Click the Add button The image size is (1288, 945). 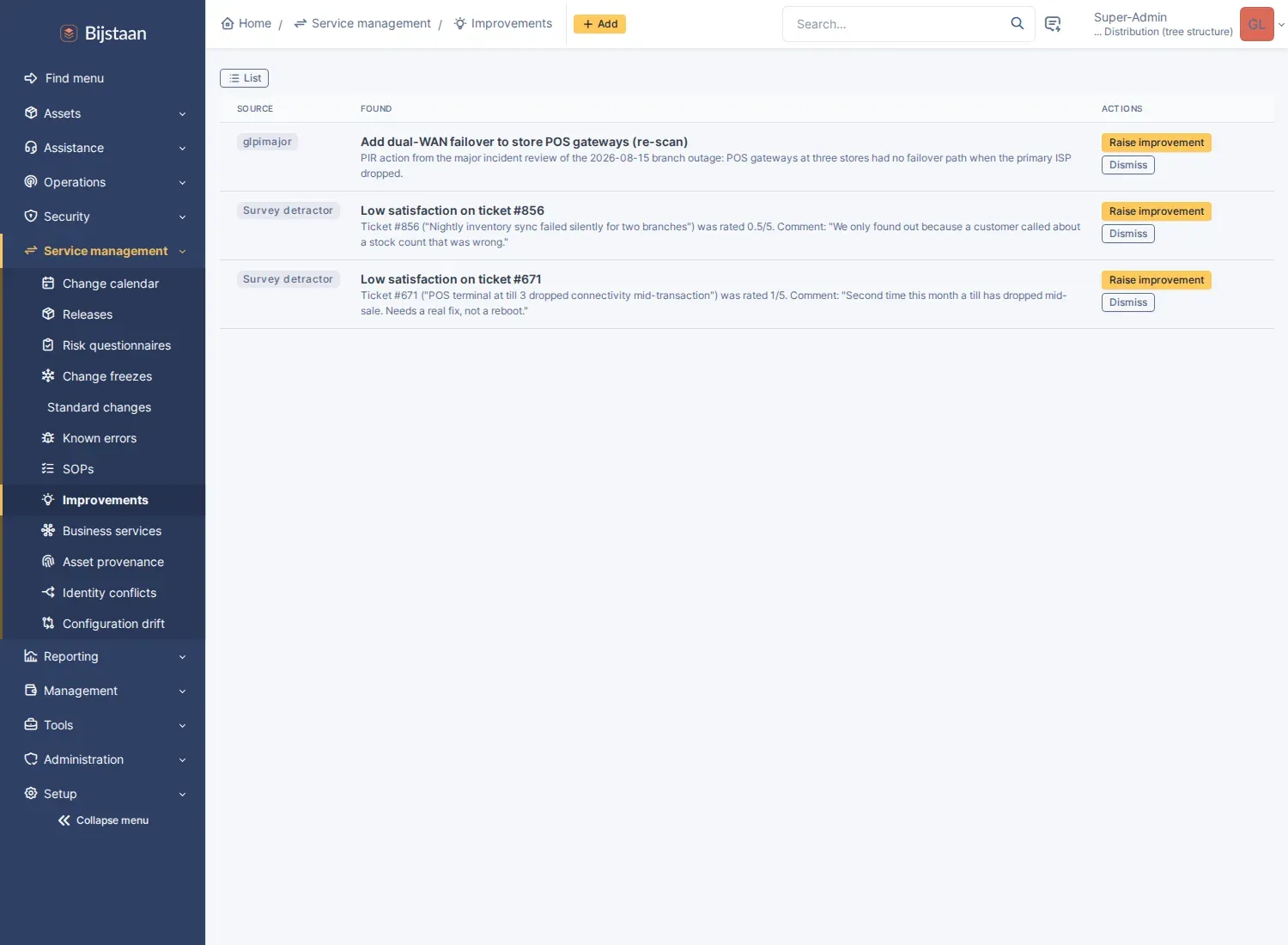pyautogui.click(x=599, y=24)
